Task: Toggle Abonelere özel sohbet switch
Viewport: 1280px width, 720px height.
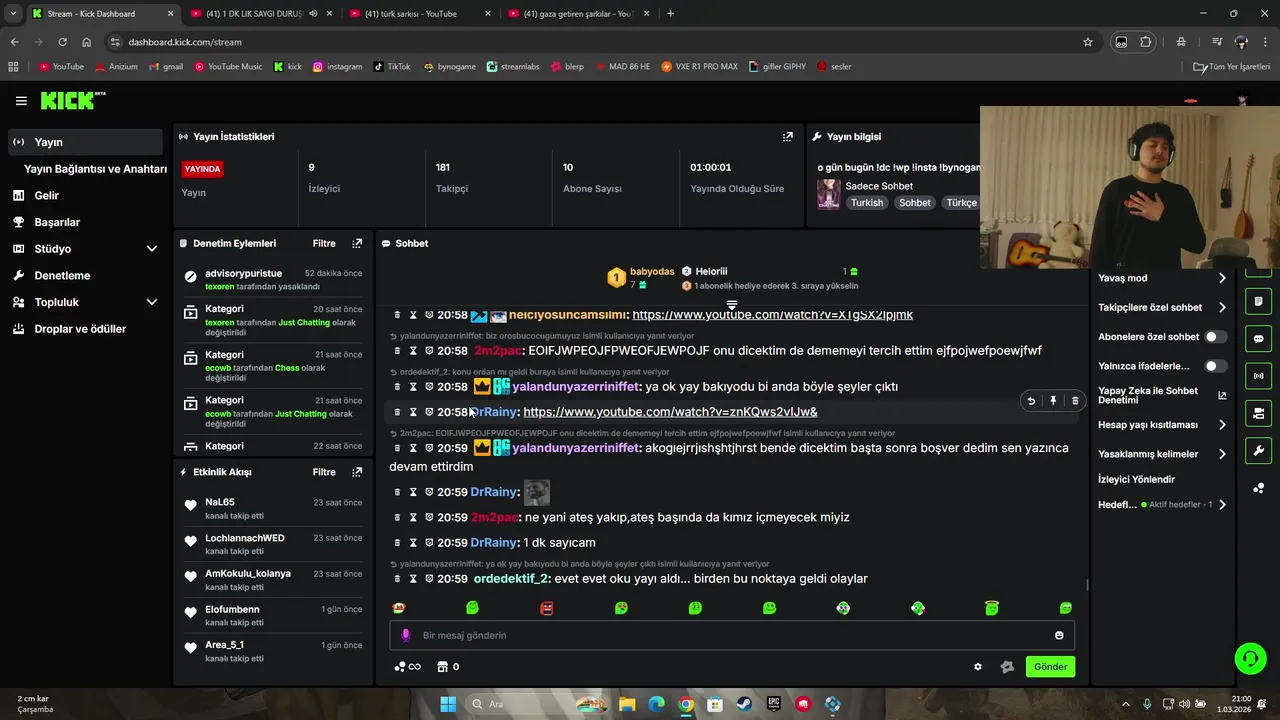Action: click(1216, 337)
